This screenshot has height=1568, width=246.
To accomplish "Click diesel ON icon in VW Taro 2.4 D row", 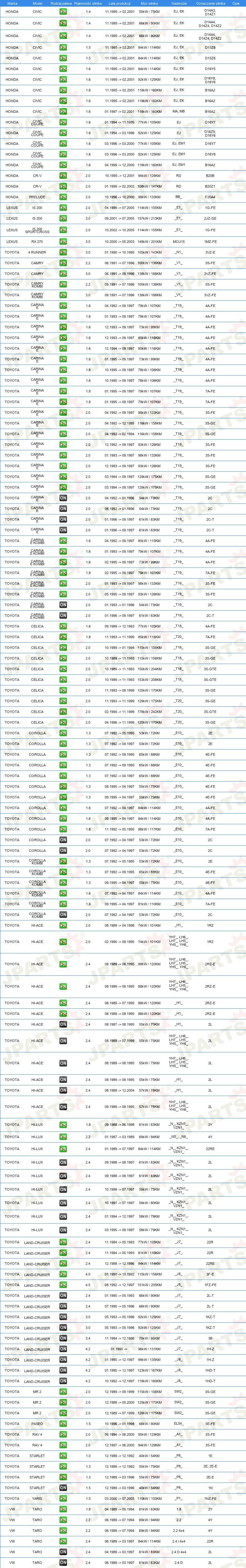I will [63, 1563].
